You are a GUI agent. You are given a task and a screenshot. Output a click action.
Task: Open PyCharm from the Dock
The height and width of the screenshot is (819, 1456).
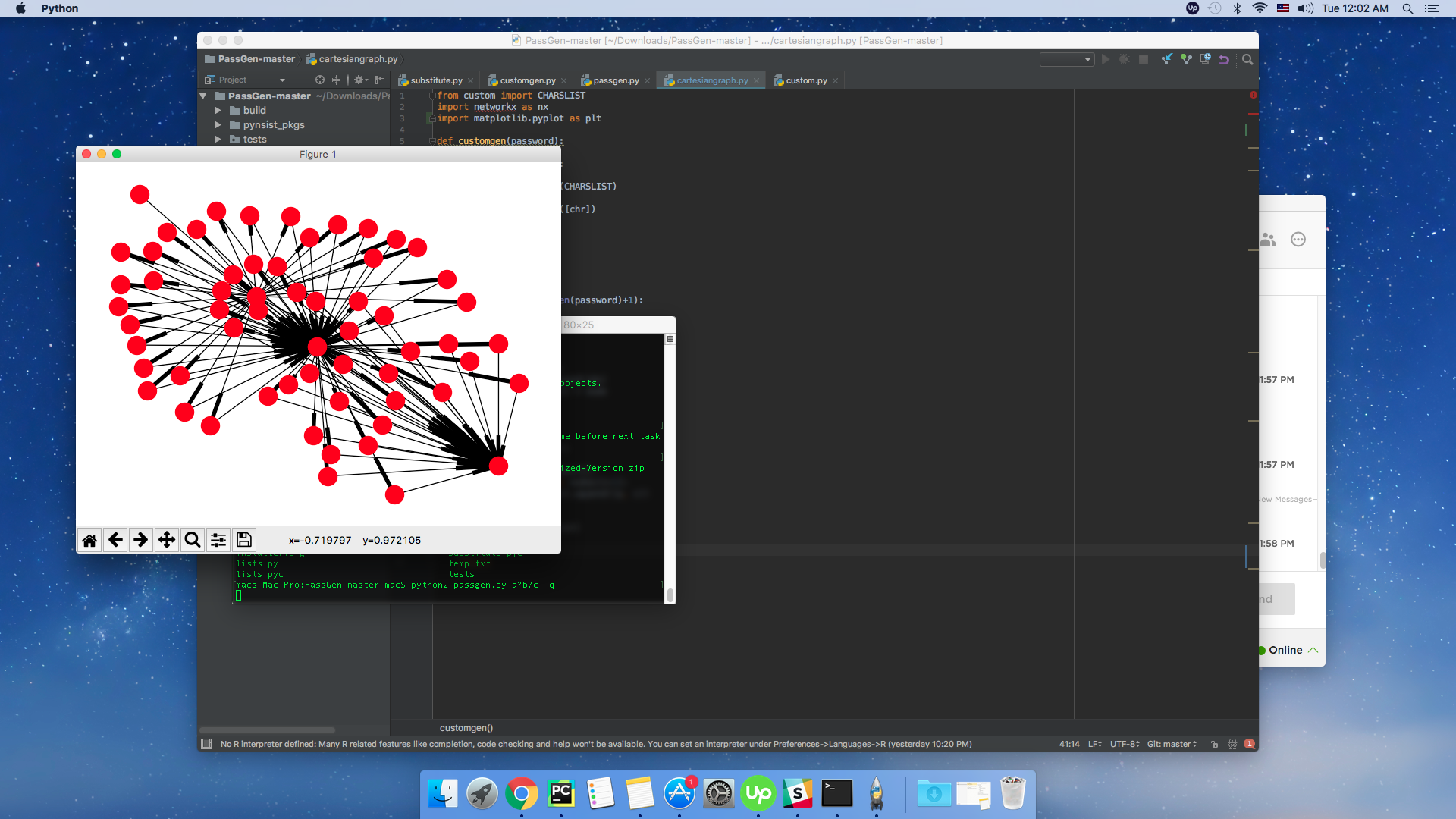[561, 793]
